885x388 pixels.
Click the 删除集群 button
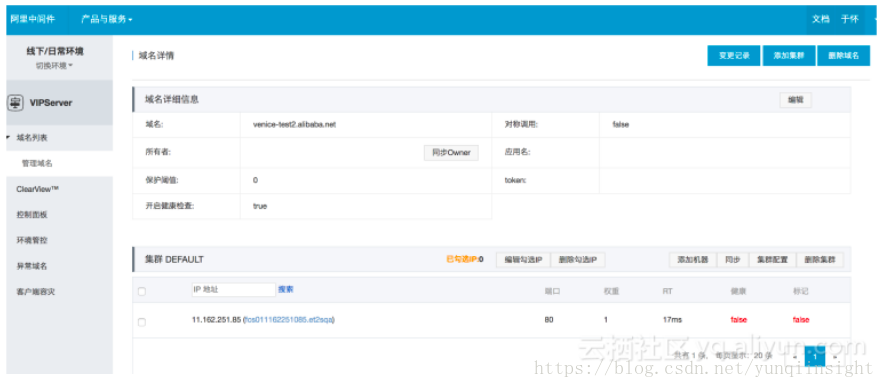820,260
